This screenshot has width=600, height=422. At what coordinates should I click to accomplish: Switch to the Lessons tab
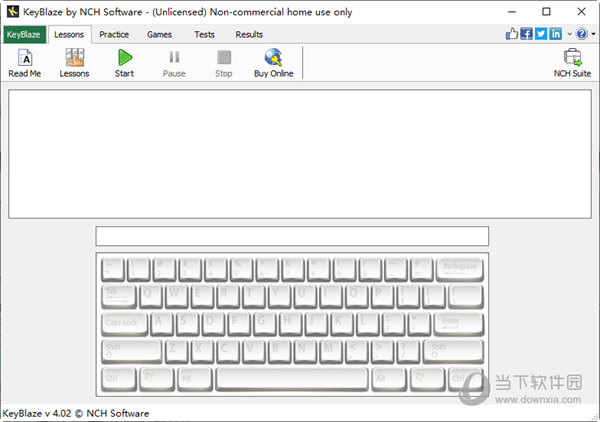point(69,34)
